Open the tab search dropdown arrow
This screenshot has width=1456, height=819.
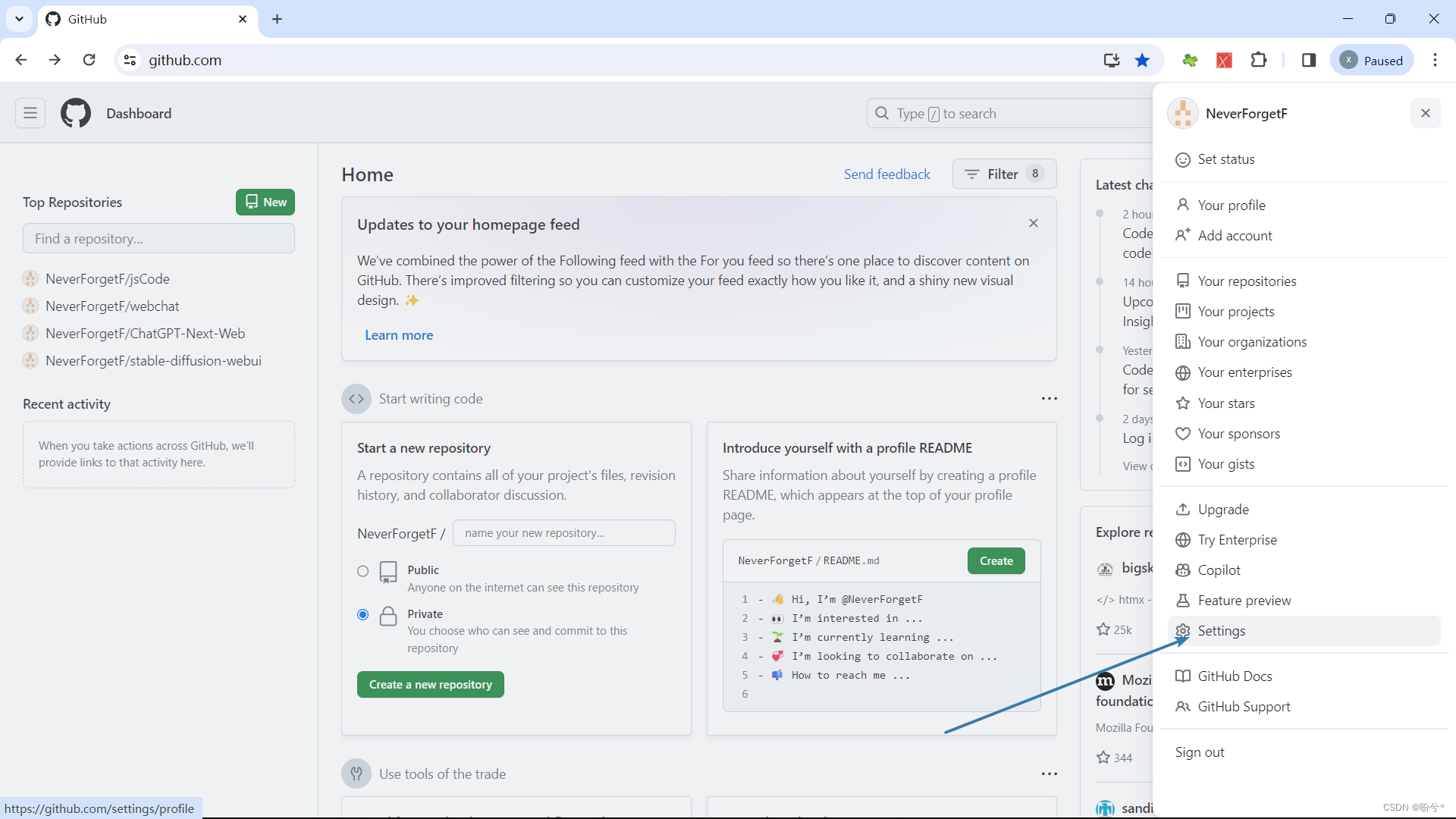(19, 19)
